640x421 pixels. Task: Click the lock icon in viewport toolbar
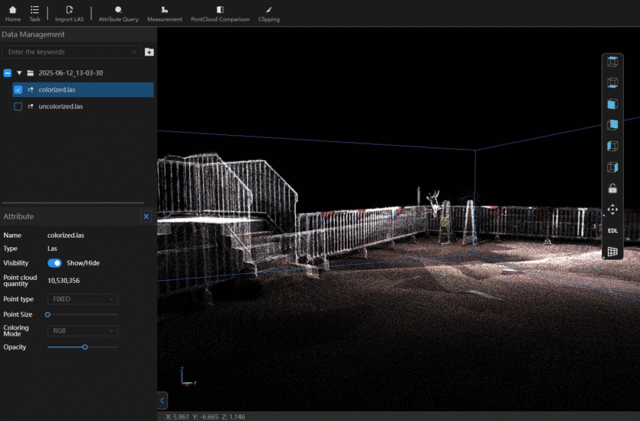[x=612, y=188]
